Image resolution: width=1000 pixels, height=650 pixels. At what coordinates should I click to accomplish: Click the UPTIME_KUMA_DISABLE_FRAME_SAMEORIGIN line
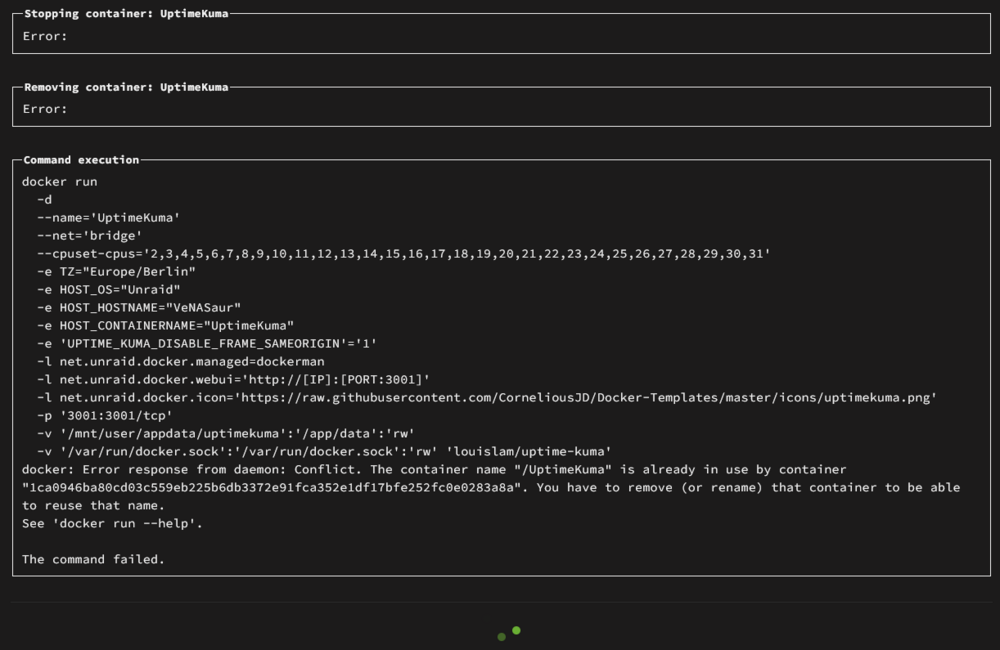[x=207, y=343]
